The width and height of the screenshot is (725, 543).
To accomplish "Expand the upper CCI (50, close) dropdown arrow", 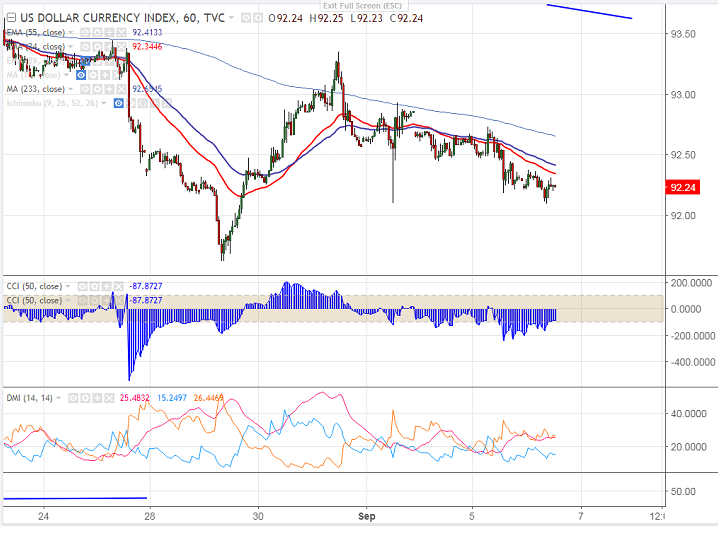I will (x=68, y=287).
